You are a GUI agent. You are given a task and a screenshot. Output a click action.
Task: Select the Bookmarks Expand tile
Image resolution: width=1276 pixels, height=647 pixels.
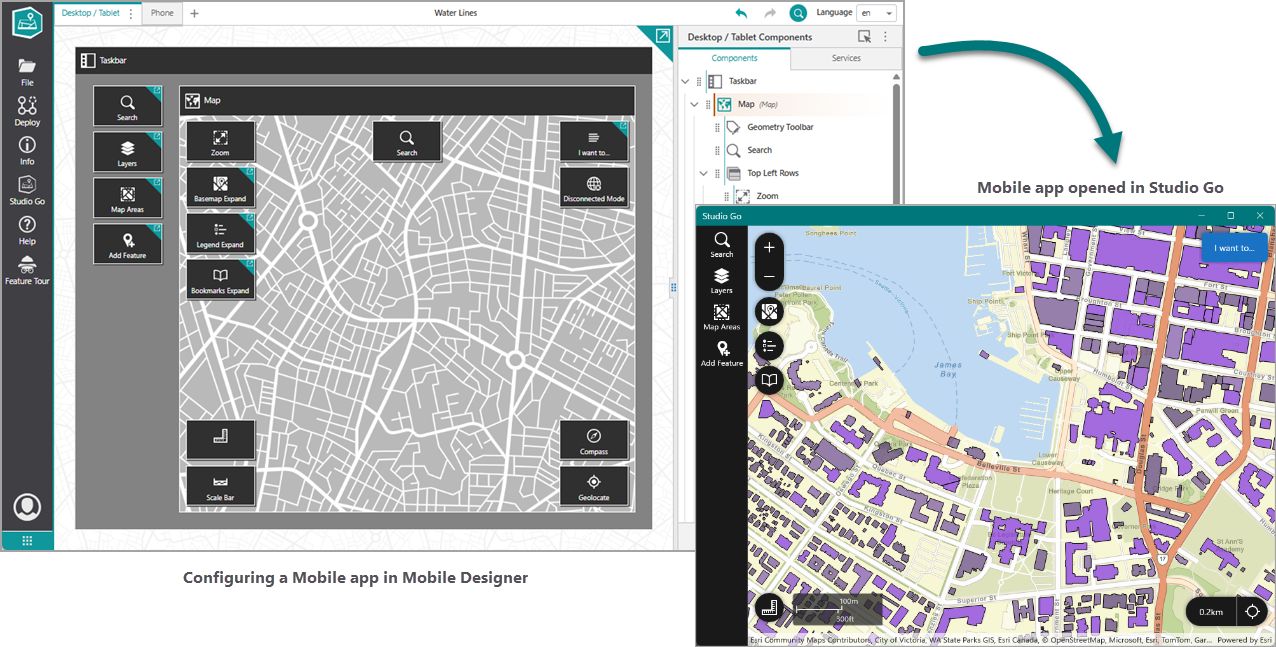(220, 279)
